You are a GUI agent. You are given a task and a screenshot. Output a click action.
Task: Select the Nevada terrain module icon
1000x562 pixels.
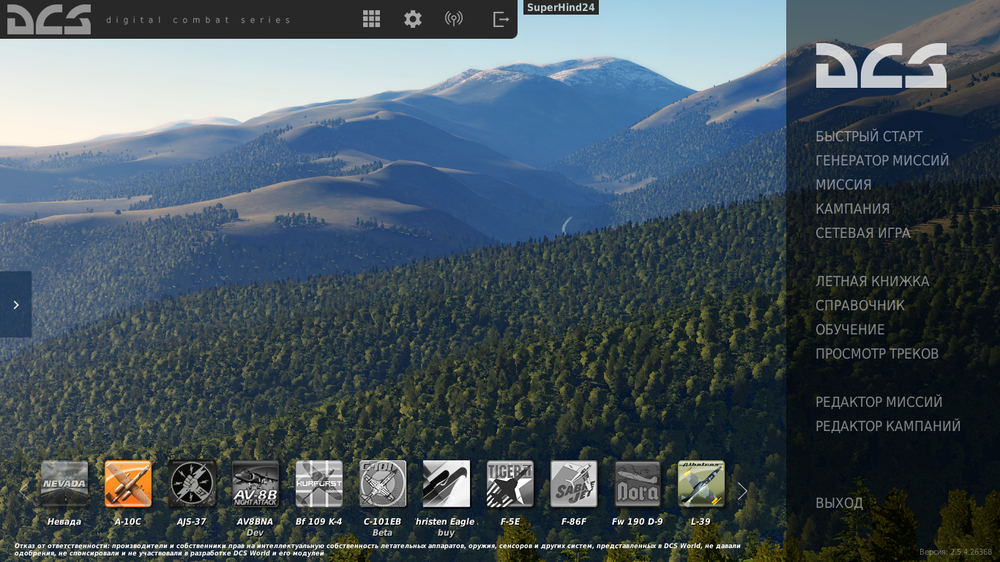coord(64,484)
